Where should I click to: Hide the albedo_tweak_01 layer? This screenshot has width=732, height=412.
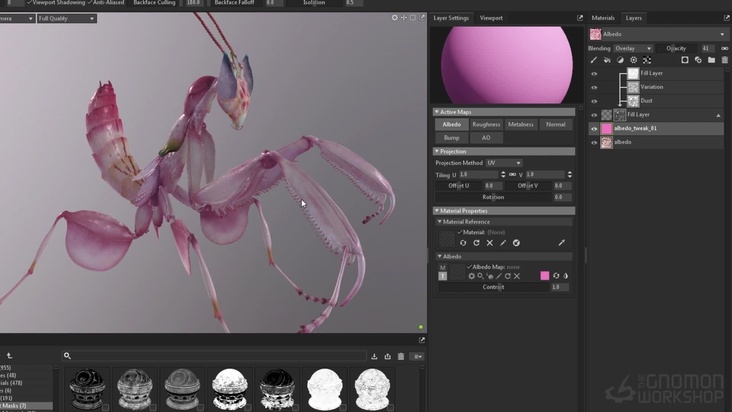point(594,128)
